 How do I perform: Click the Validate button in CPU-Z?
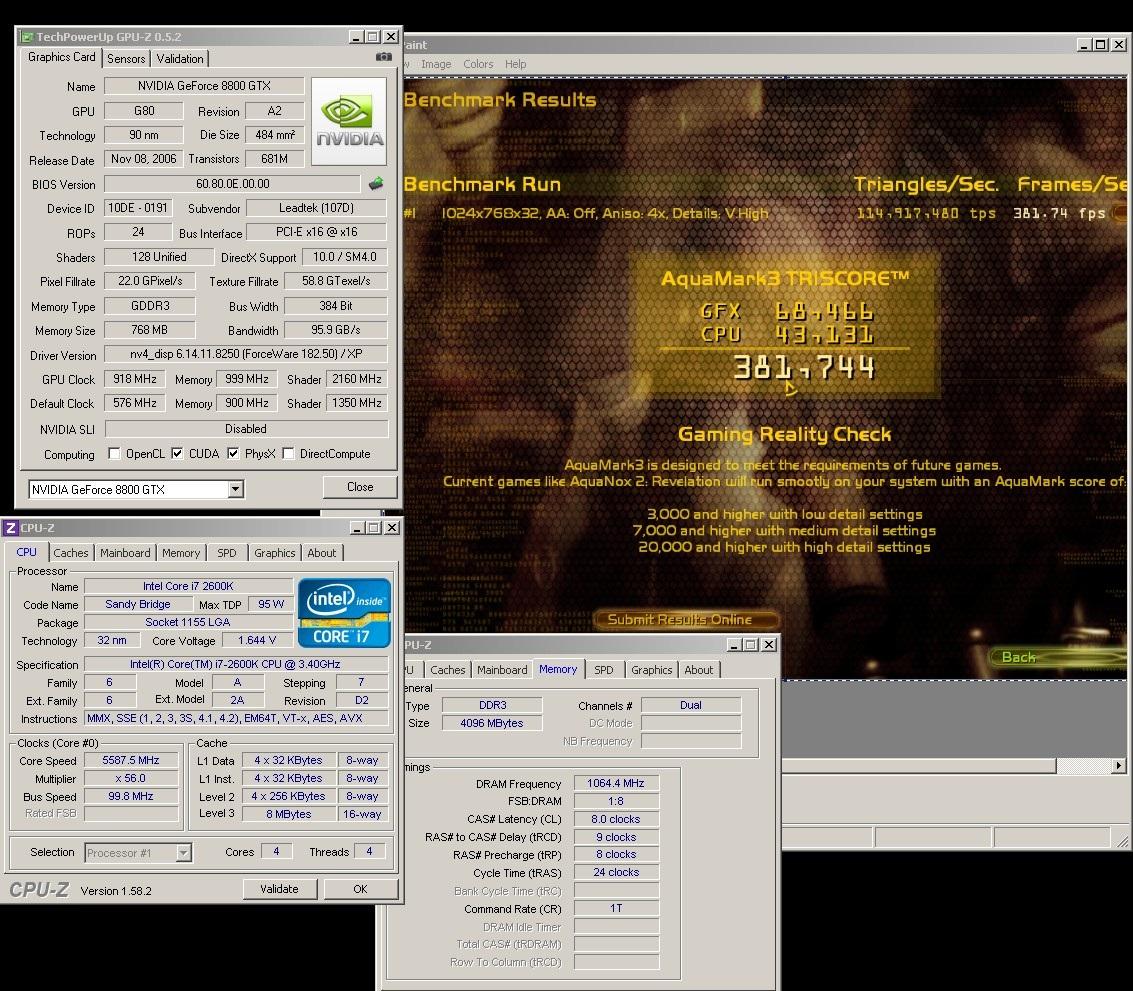coord(279,889)
